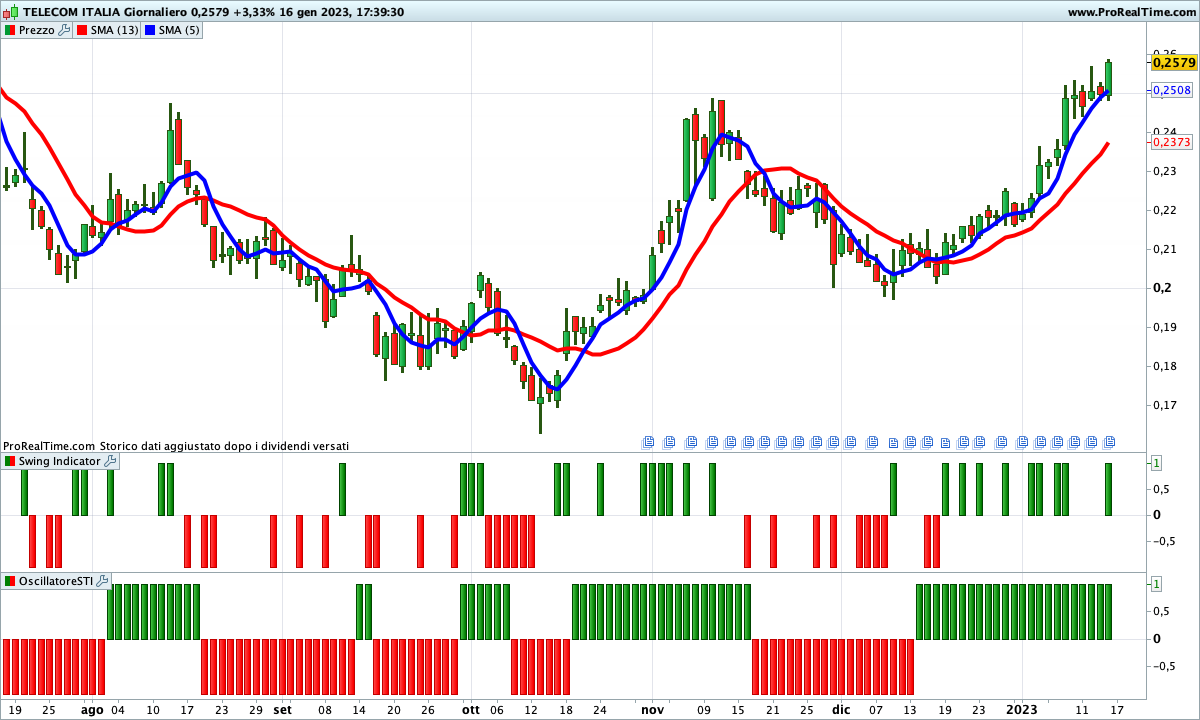Click the candlestick chart icon beside TELECOM ITALIA
Image resolution: width=1200 pixels, height=720 pixels.
tap(10, 12)
